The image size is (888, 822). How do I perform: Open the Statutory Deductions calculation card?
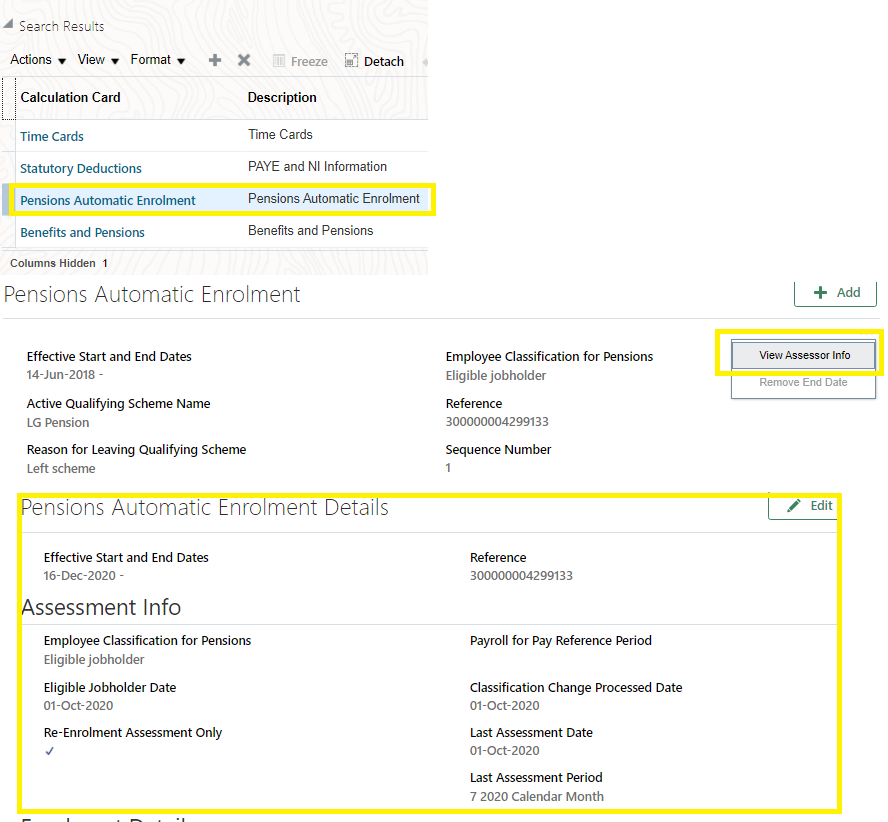point(81,168)
